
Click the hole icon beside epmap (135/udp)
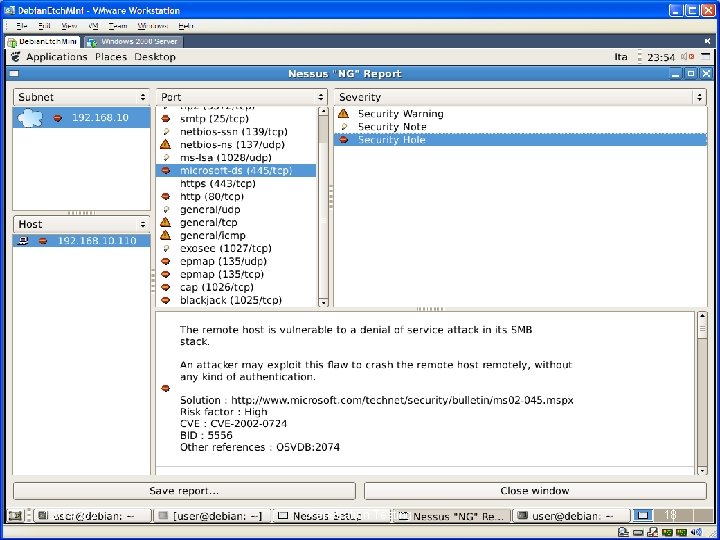click(166, 261)
